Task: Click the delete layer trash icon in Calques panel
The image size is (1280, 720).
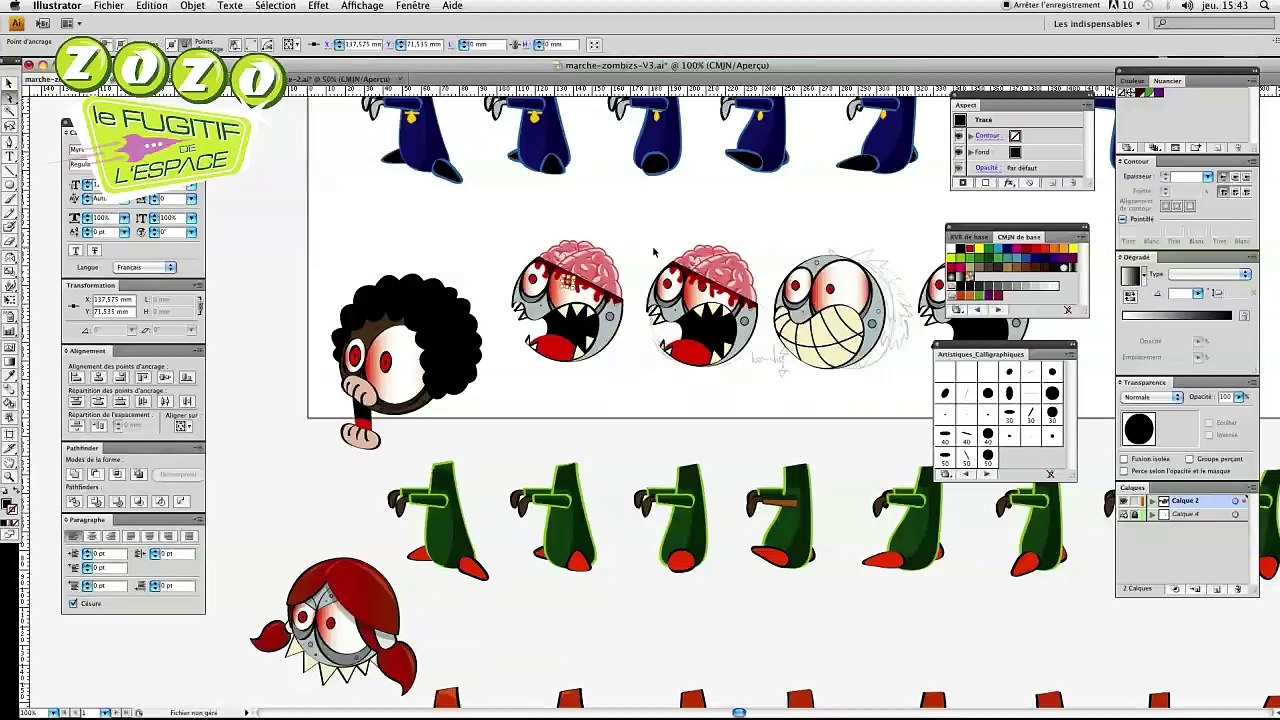Action: click(1237, 589)
